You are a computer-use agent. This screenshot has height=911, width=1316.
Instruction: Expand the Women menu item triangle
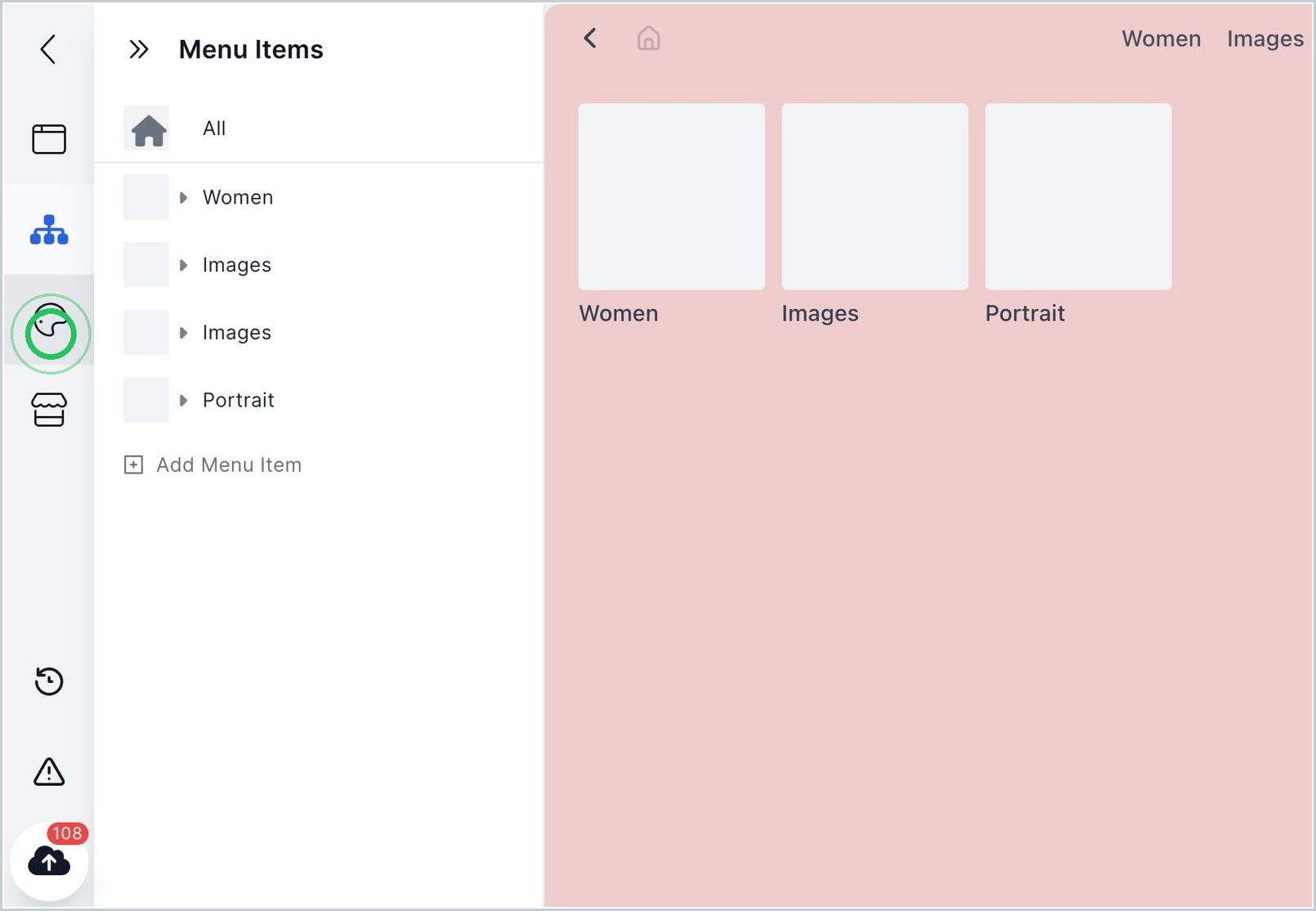(183, 197)
